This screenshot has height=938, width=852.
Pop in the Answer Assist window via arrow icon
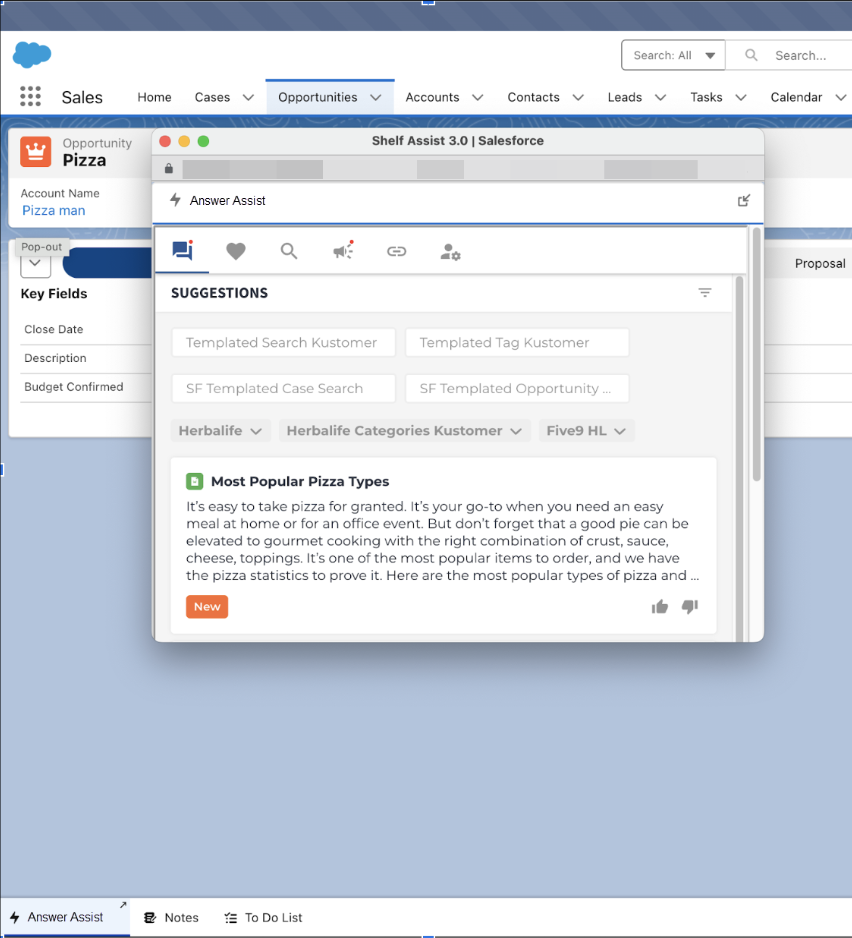[x=744, y=200]
